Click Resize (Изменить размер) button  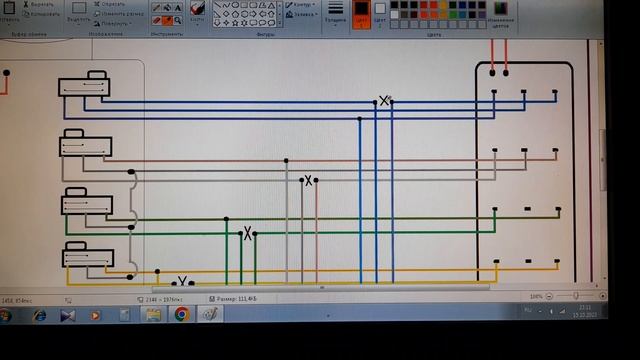coord(118,14)
